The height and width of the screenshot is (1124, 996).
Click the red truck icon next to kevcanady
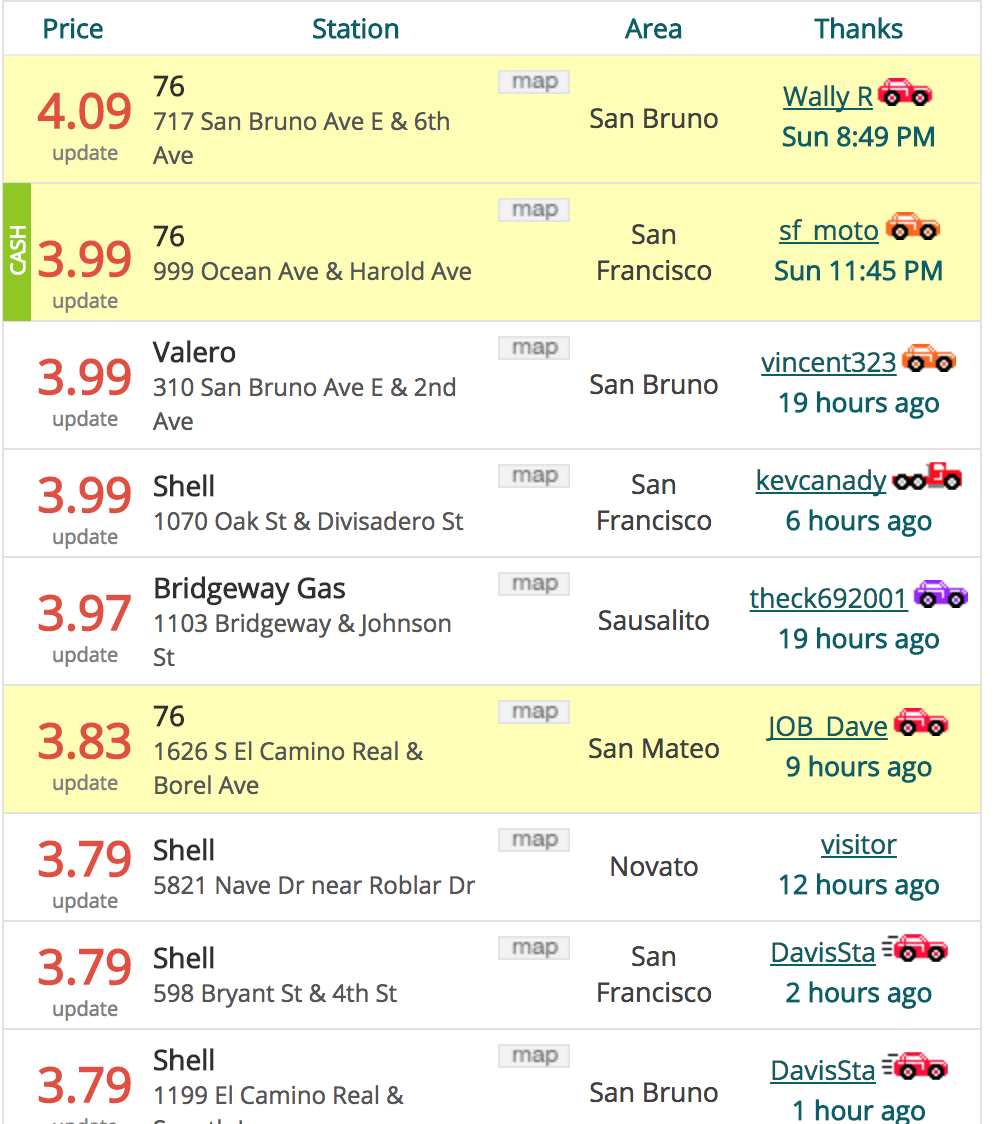coord(927,477)
